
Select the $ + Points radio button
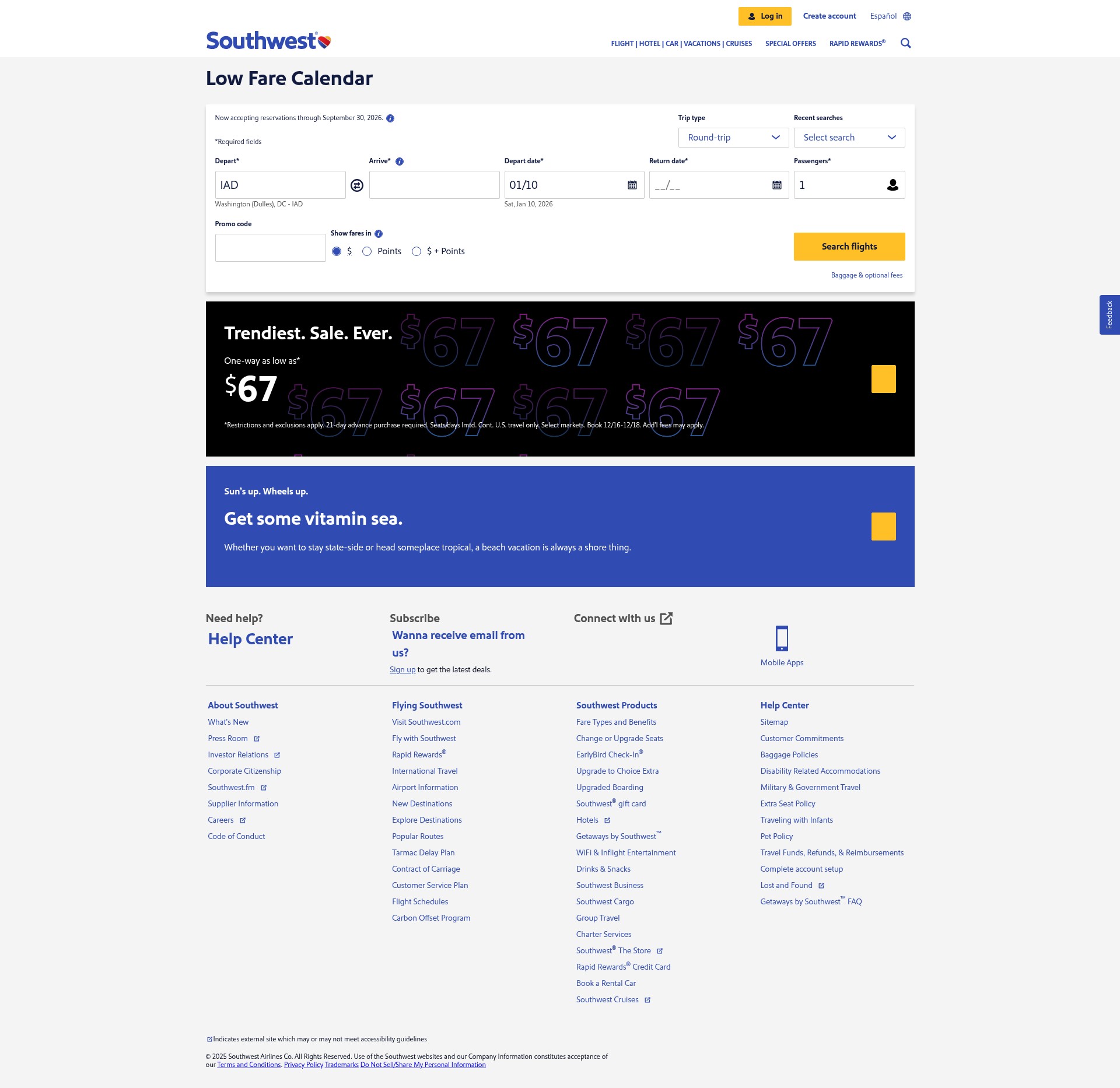pos(416,251)
